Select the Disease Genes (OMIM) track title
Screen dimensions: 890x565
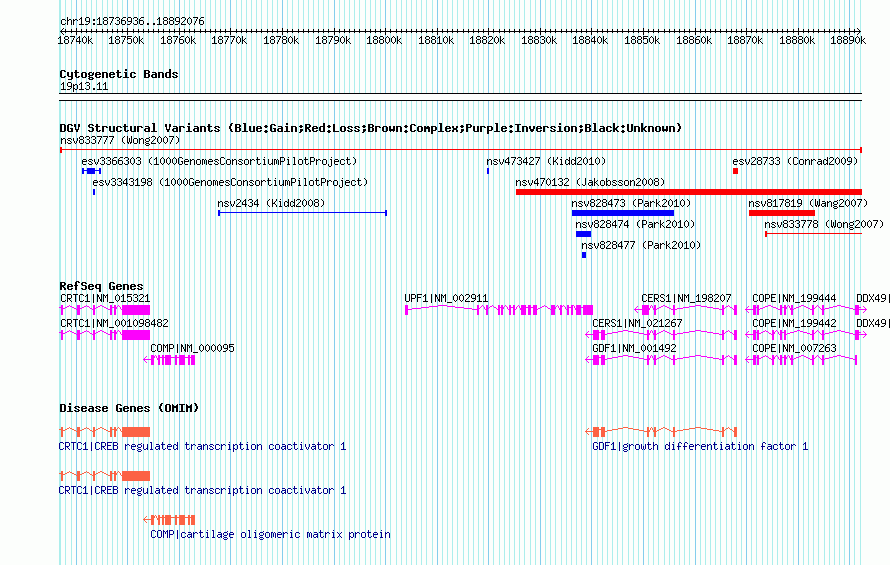[x=129, y=408]
